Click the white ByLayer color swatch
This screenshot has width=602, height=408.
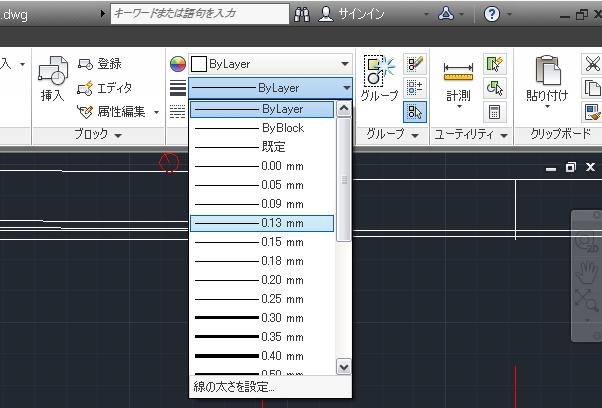pos(198,64)
